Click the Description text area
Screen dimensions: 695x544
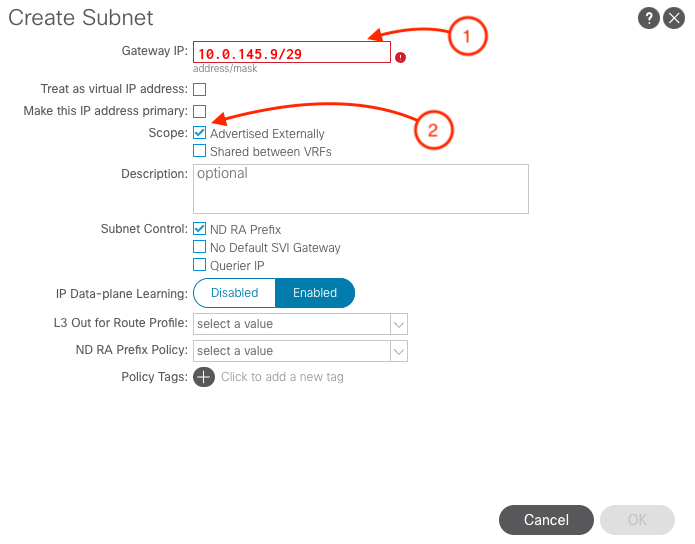[x=360, y=189]
